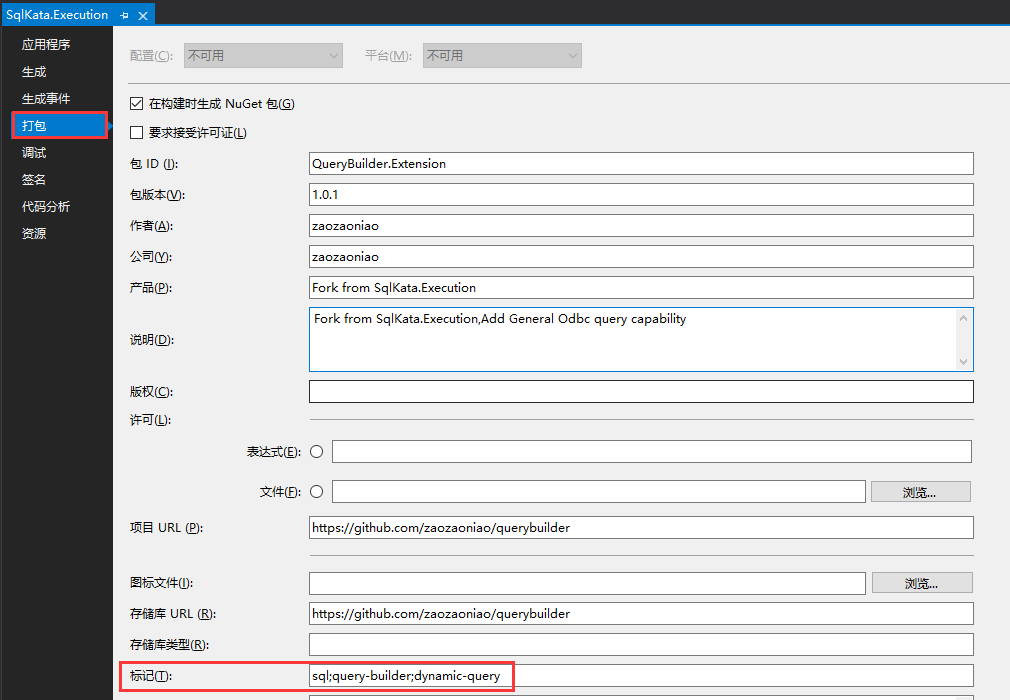Pin the SqlKata.Execution tab
This screenshot has width=1010, height=700.
tap(124, 15)
